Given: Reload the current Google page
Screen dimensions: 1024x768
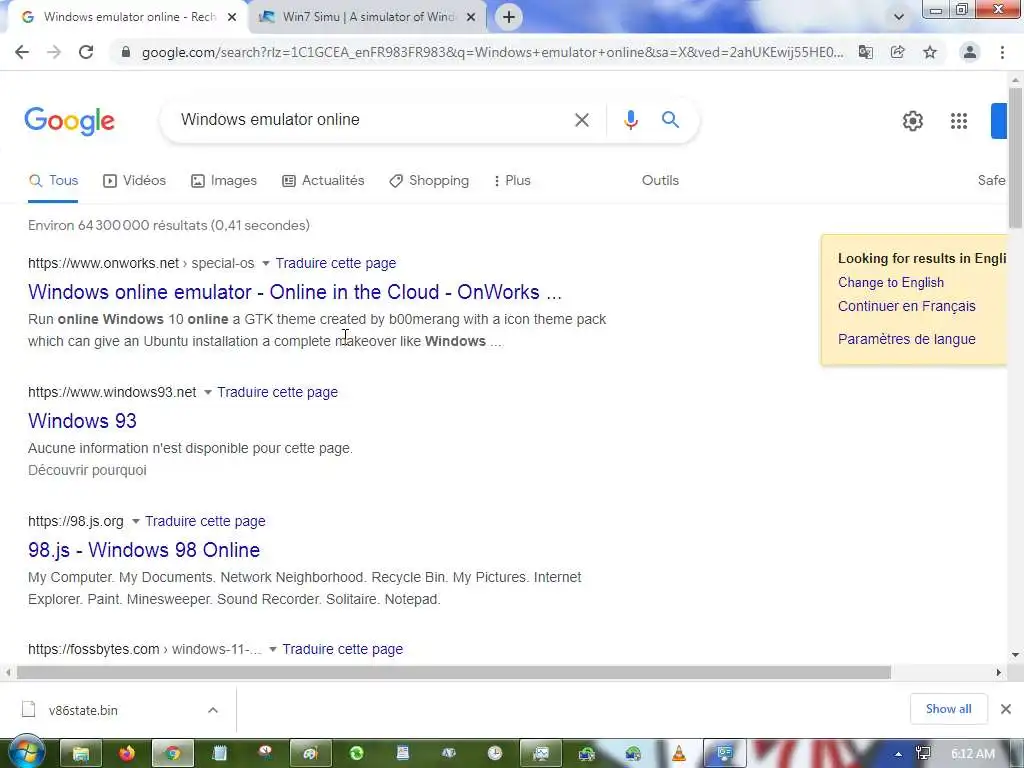Looking at the screenshot, I should click(x=86, y=52).
